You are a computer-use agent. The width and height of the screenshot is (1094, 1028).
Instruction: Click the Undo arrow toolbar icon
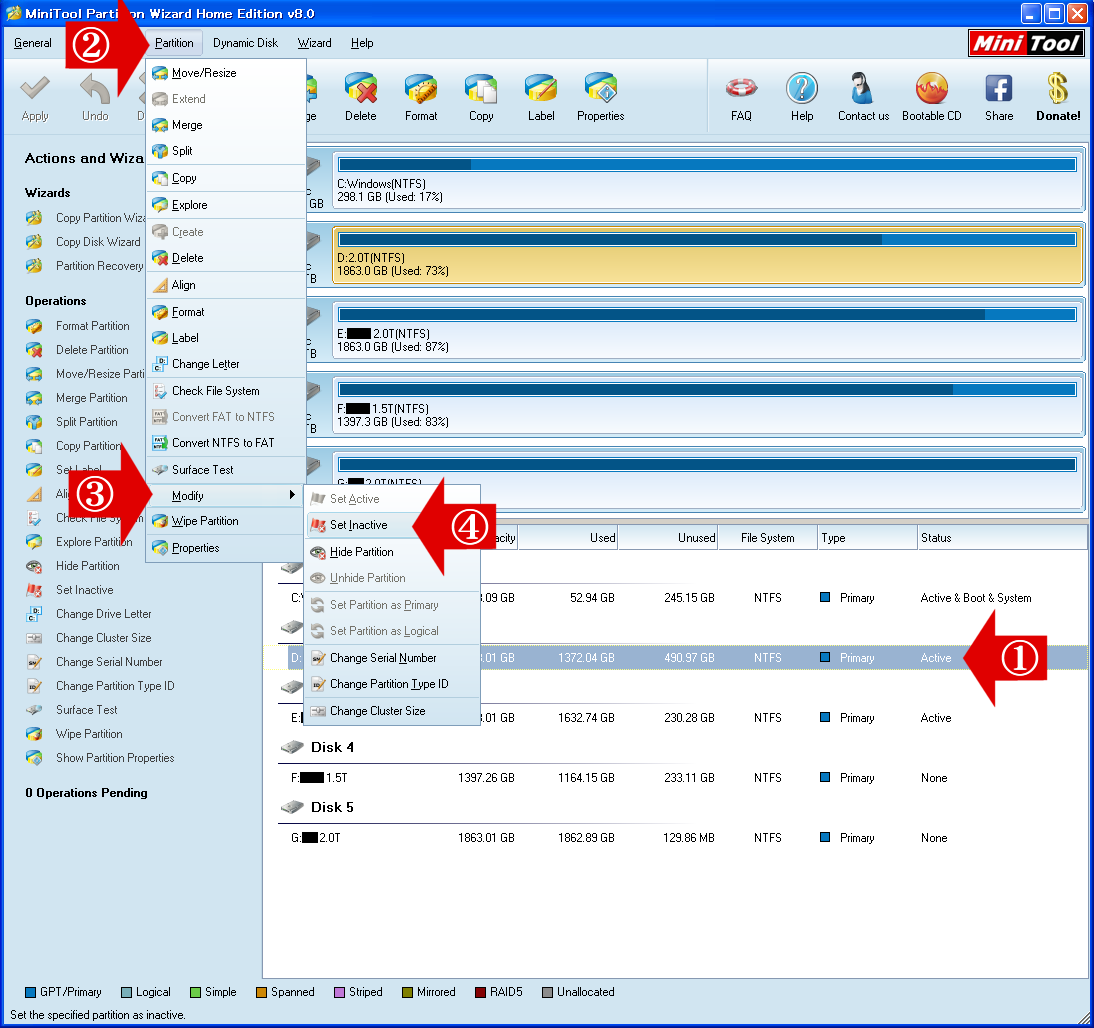95,89
